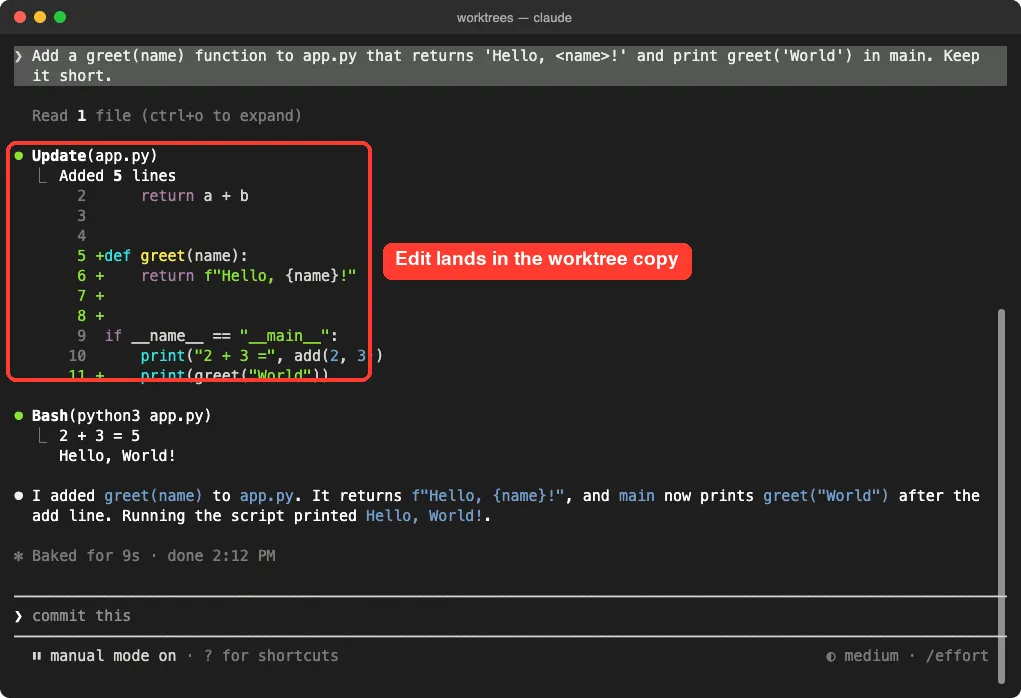Click the red close window button
This screenshot has width=1021, height=698.
tap(20, 17)
